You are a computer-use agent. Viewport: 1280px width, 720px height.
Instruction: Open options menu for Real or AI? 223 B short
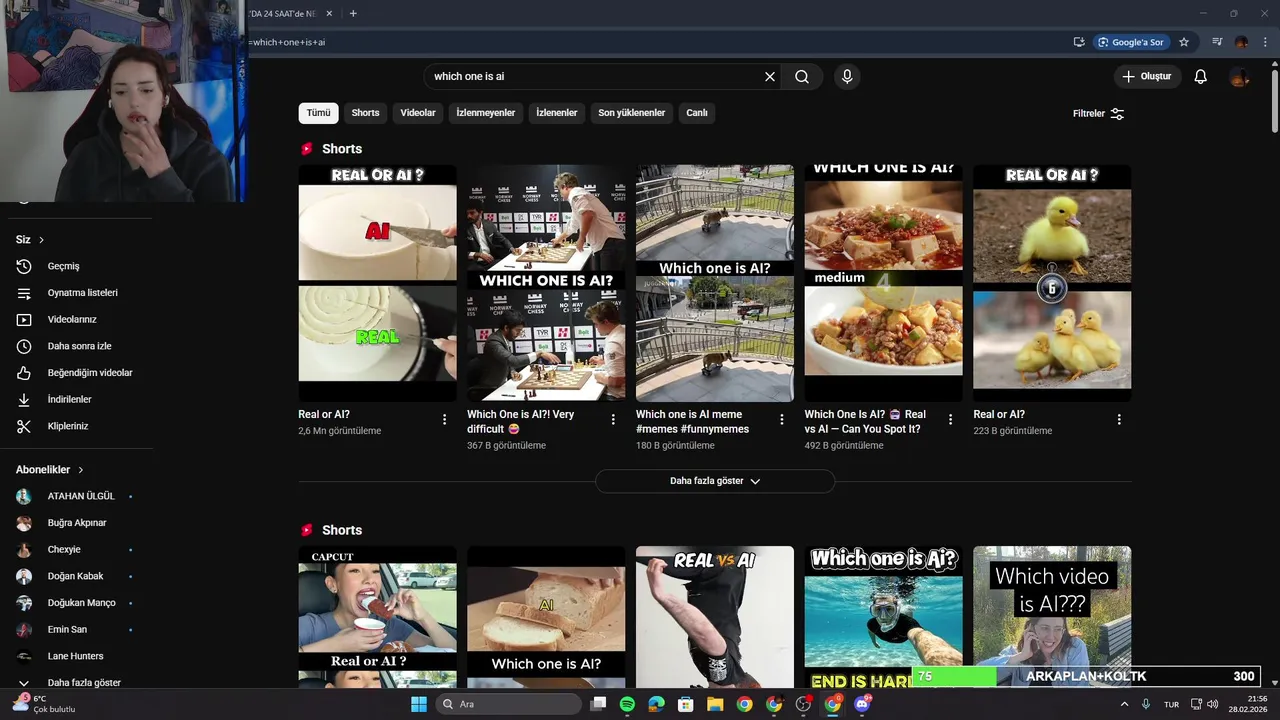[1119, 420]
